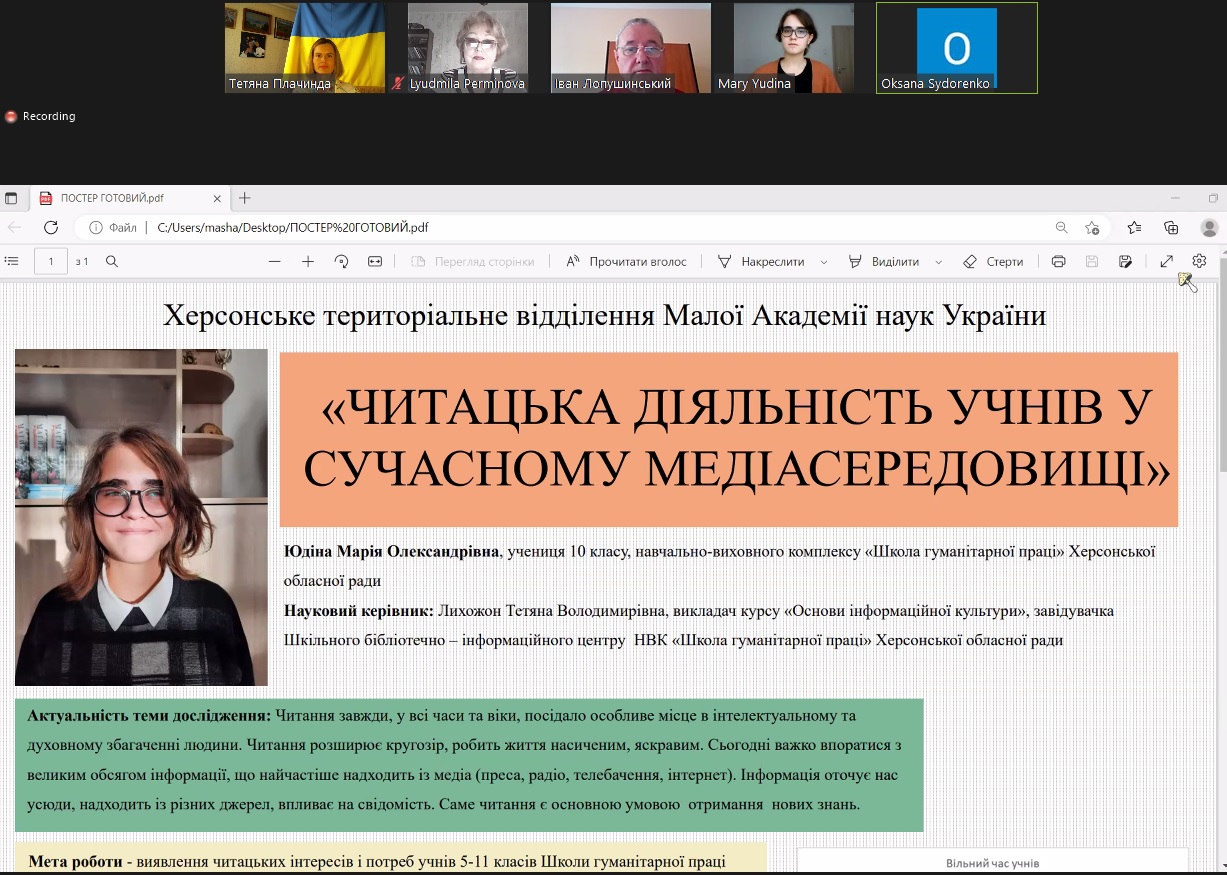Open the tab actions menu icon
Image resolution: width=1227 pixels, height=875 pixels.
(x=11, y=198)
